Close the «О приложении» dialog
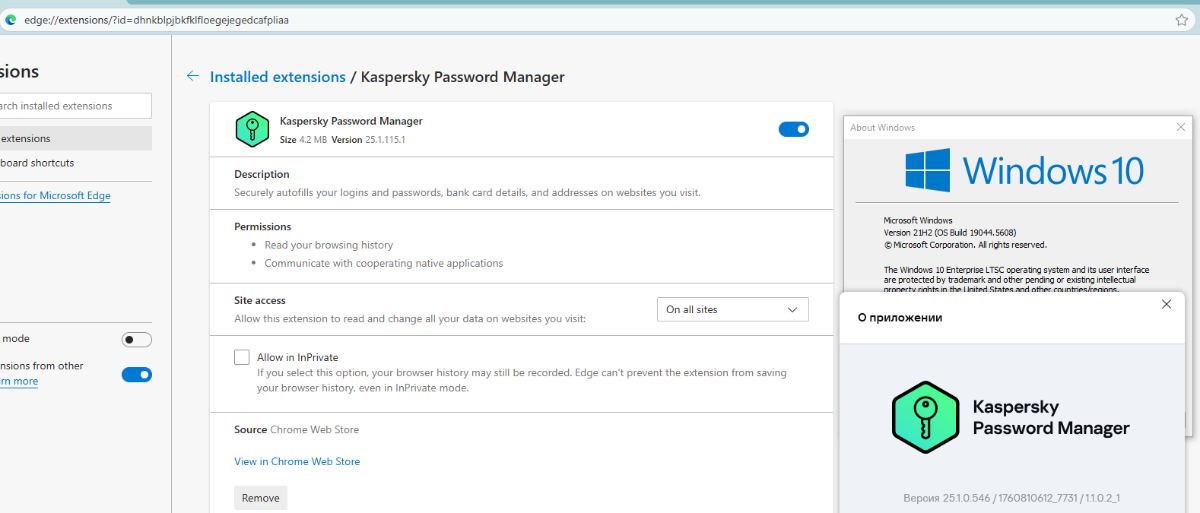Screen dimensions: 1200x513 [x=1166, y=304]
